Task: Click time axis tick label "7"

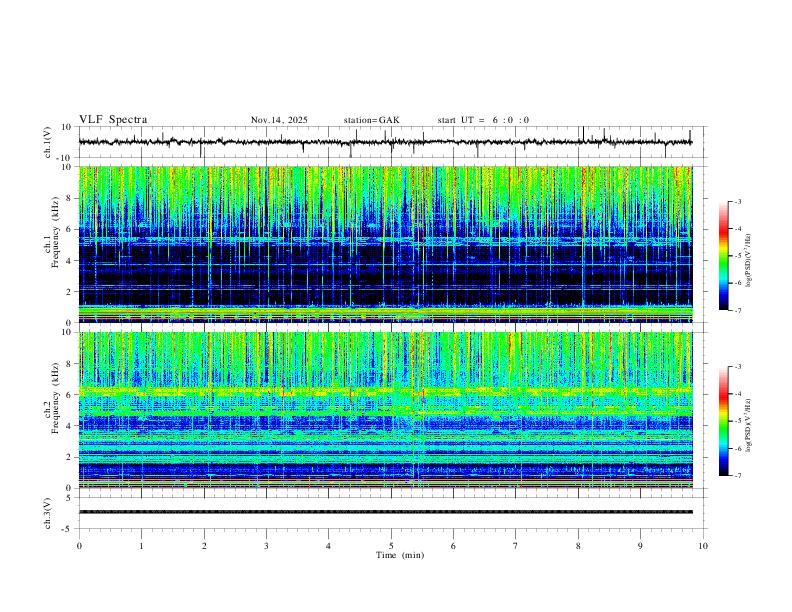Action: [516, 546]
